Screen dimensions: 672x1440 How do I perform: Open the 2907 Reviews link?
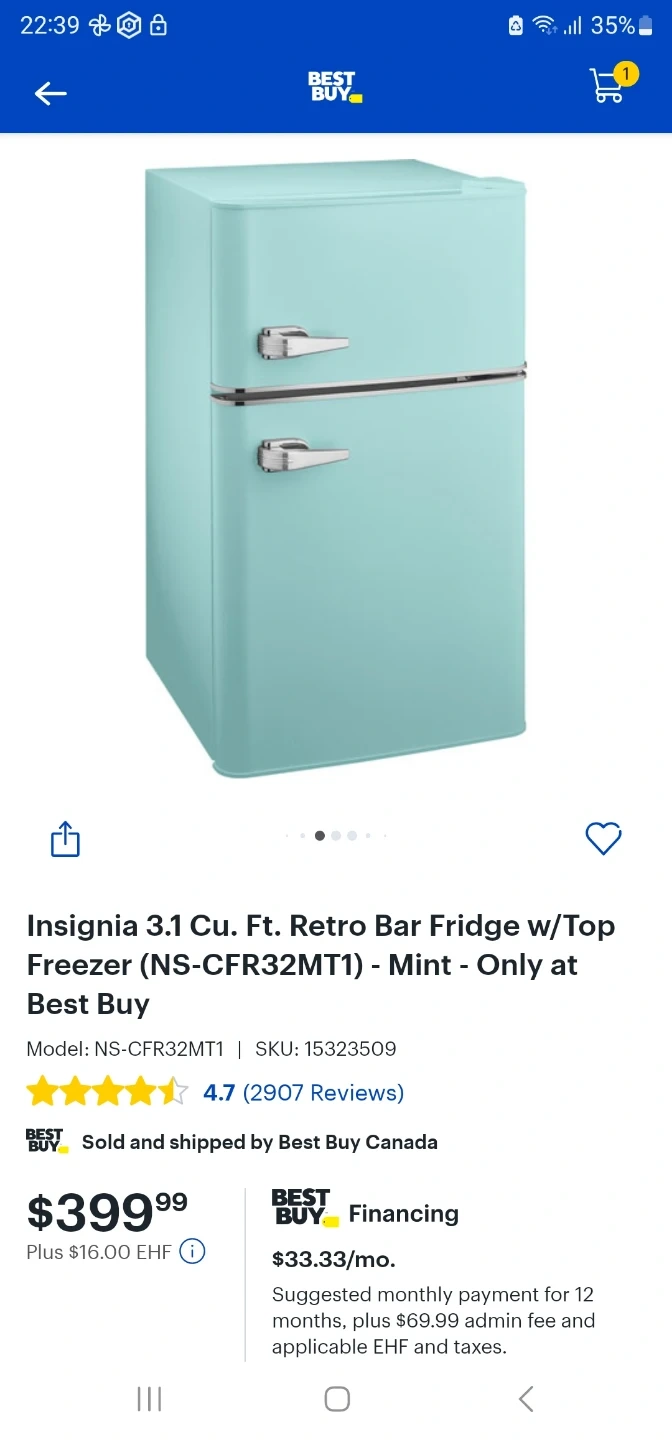click(x=323, y=1092)
